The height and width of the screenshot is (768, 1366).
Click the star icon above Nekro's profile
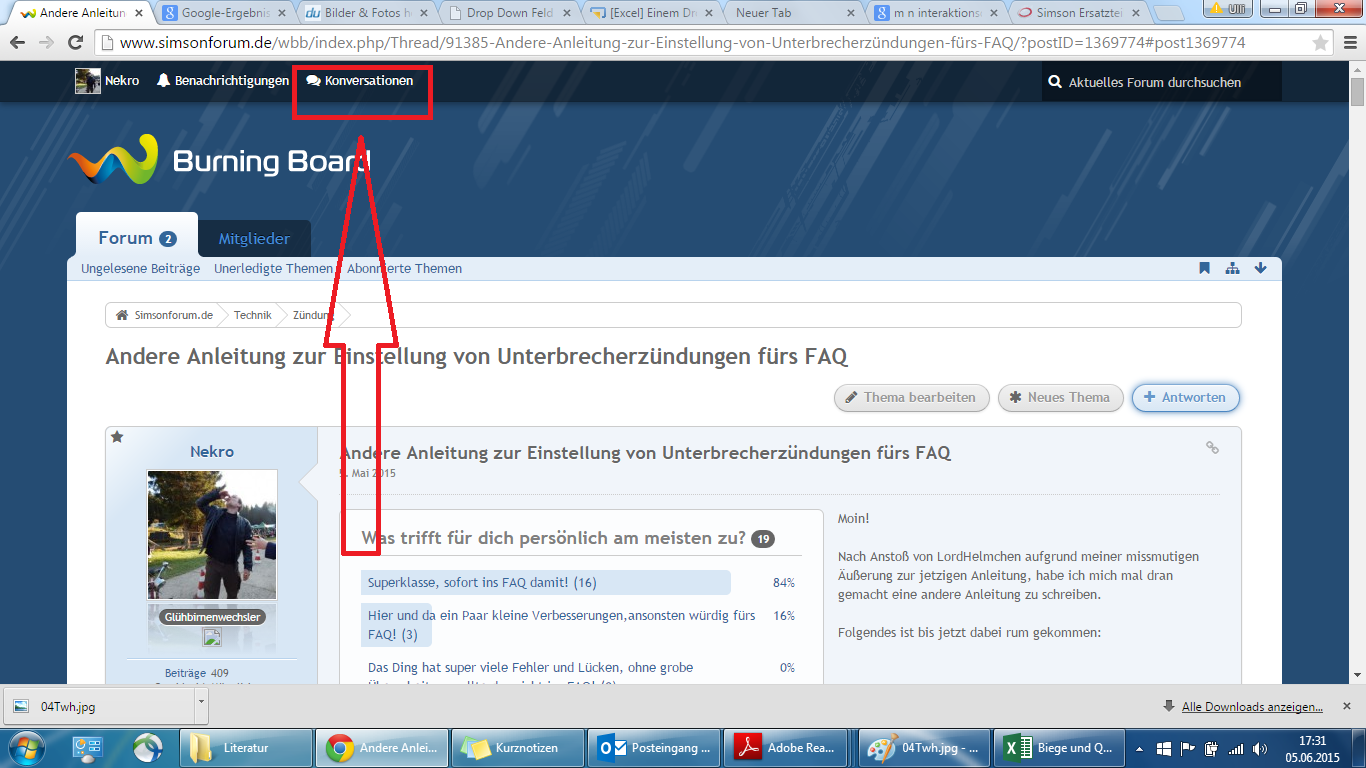coord(117,437)
